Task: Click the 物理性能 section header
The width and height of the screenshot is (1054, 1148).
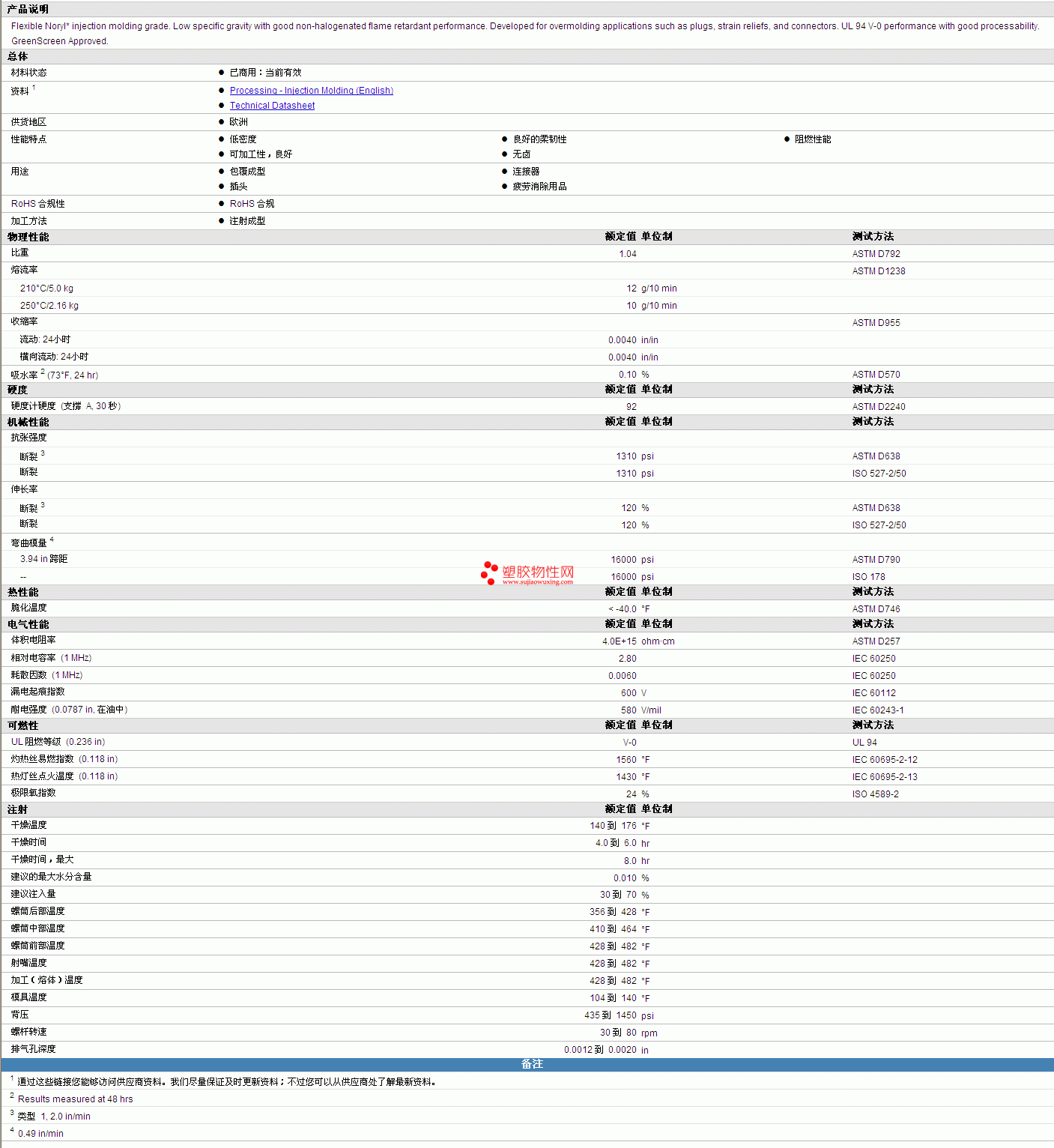Action: [x=28, y=237]
